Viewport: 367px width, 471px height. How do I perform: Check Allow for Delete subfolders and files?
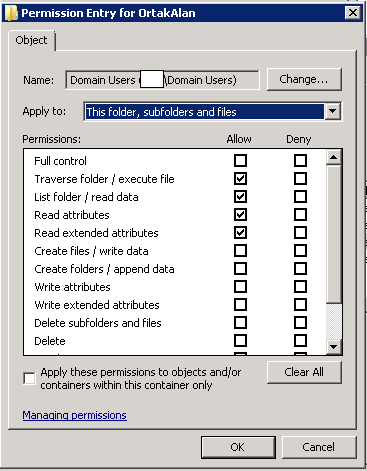click(x=240, y=323)
